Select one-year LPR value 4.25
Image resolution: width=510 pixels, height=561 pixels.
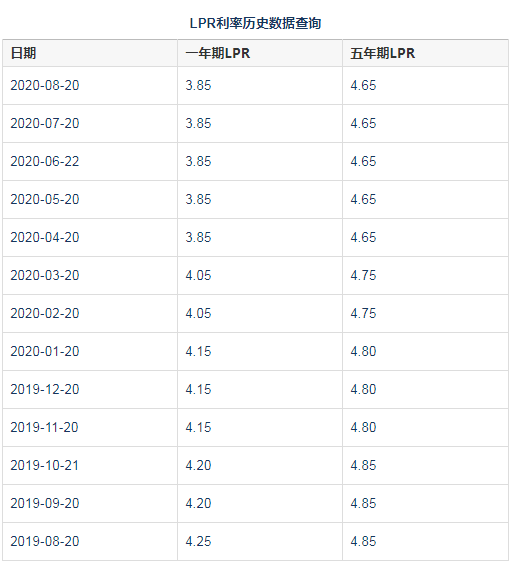pyautogui.click(x=198, y=541)
